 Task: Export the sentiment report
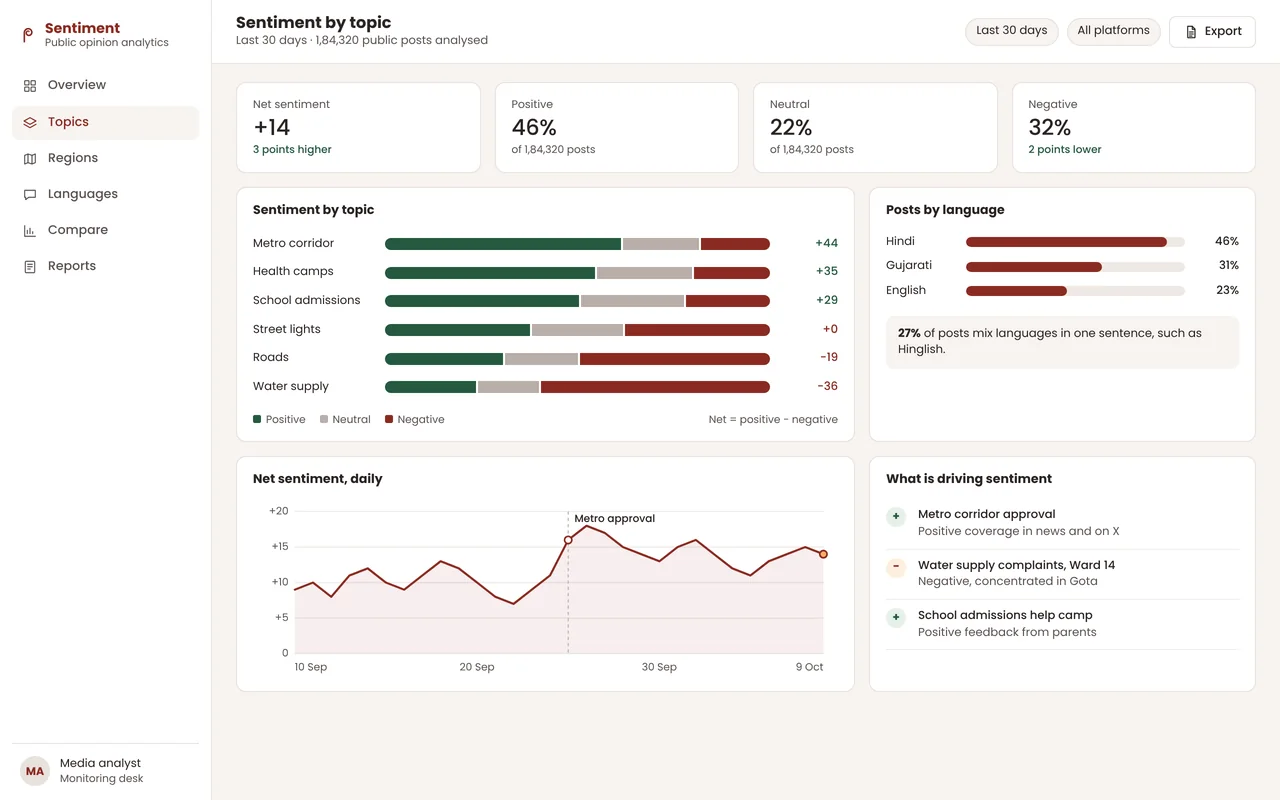(x=1212, y=31)
